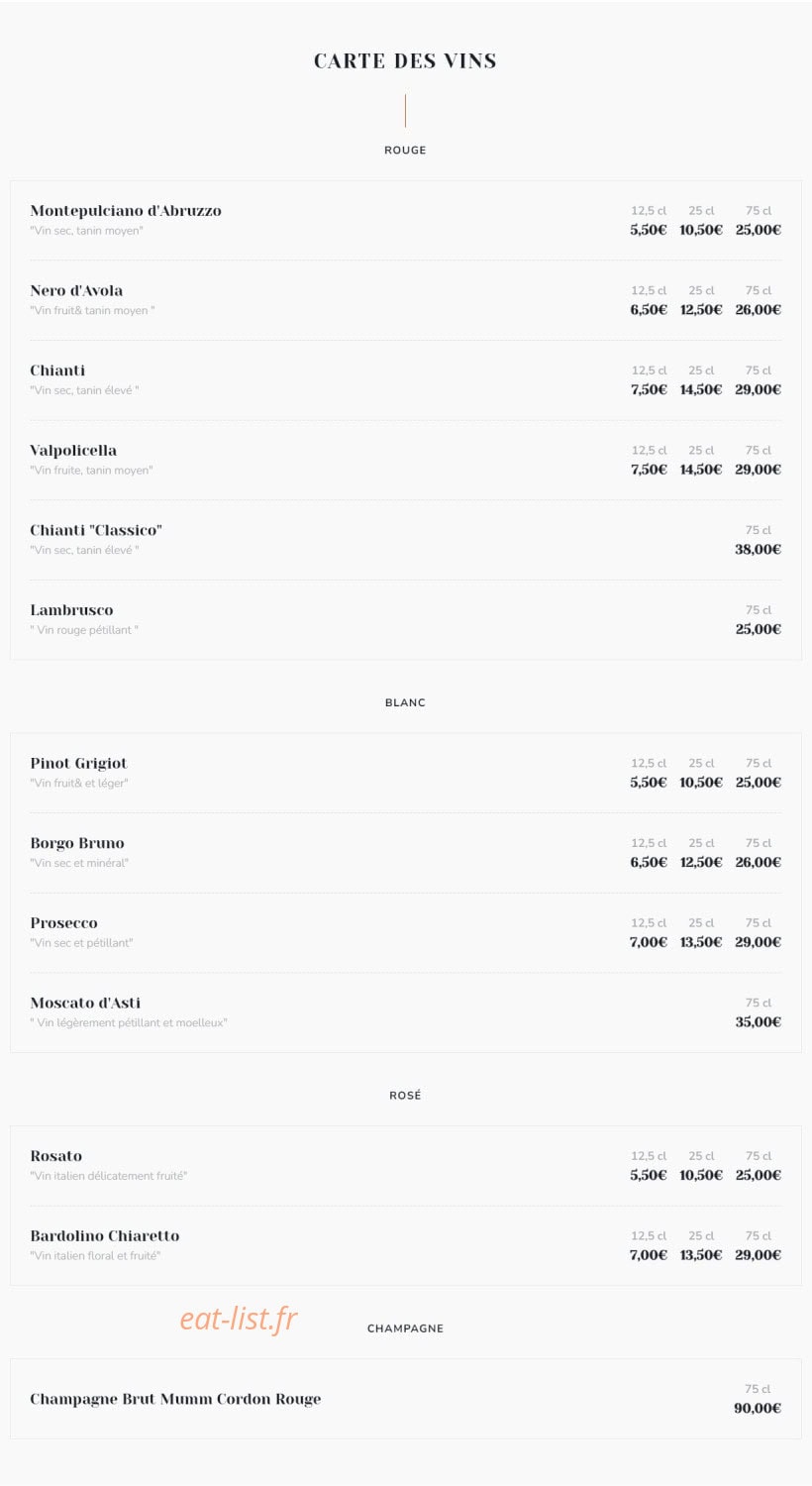Click Champagne Brut Mumm Cordon Rouge
This screenshot has height=1486, width=812.
click(x=175, y=1399)
